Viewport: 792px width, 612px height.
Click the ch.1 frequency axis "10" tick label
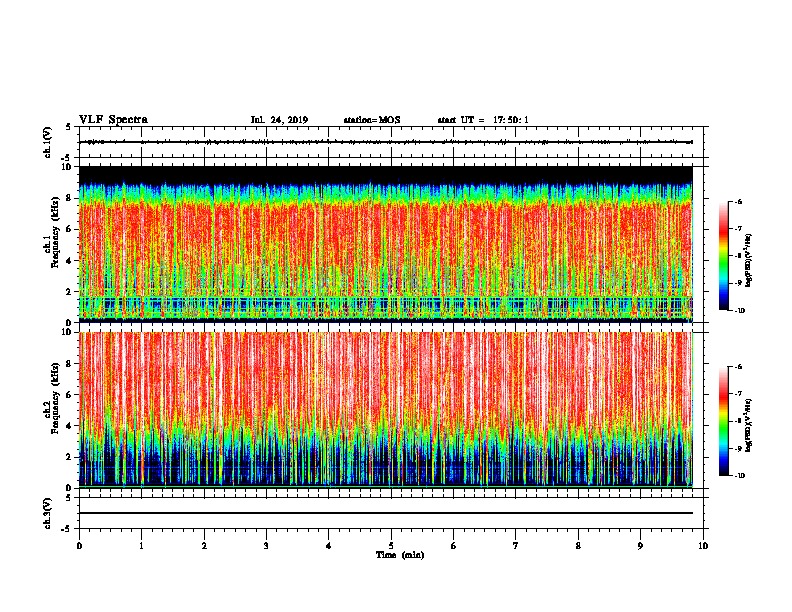click(66, 167)
